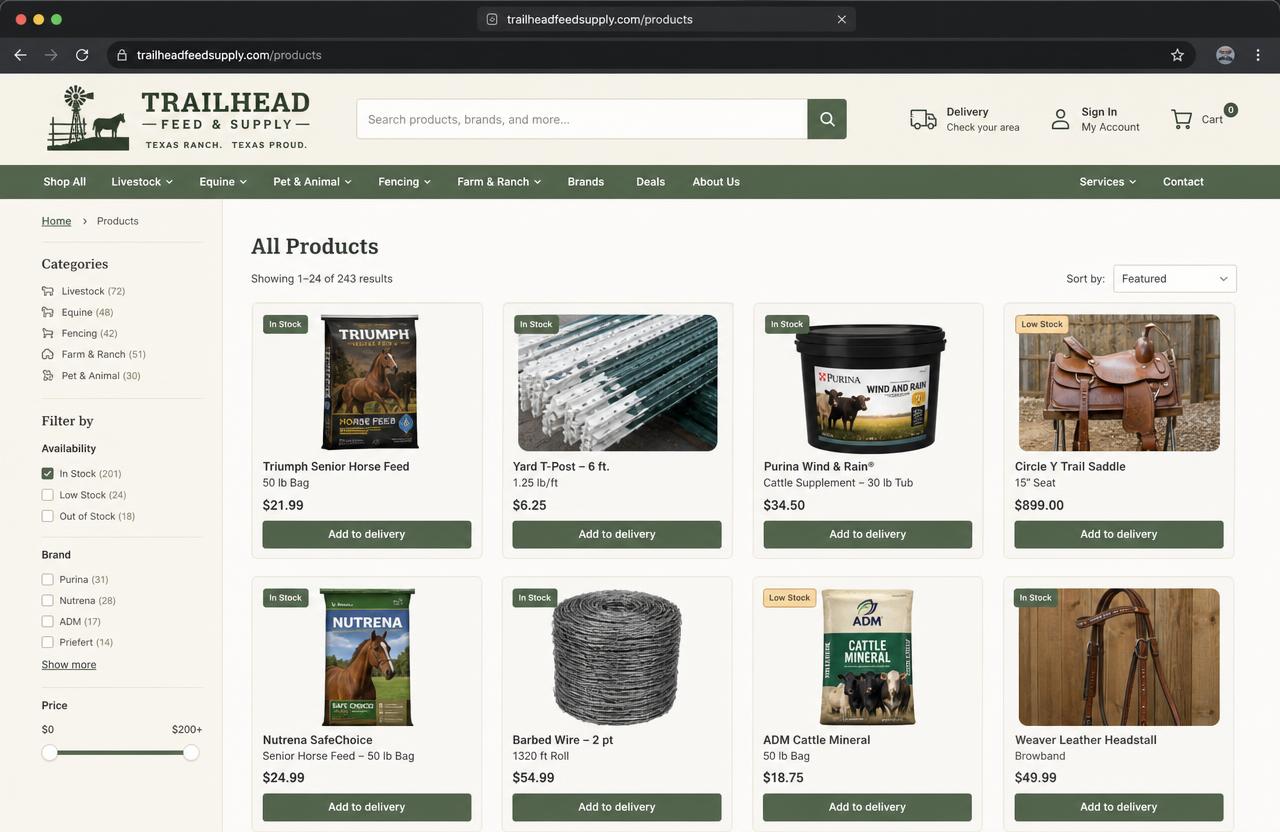
Task: Open the Nutrena SafeChoice product title
Action: click(317, 740)
